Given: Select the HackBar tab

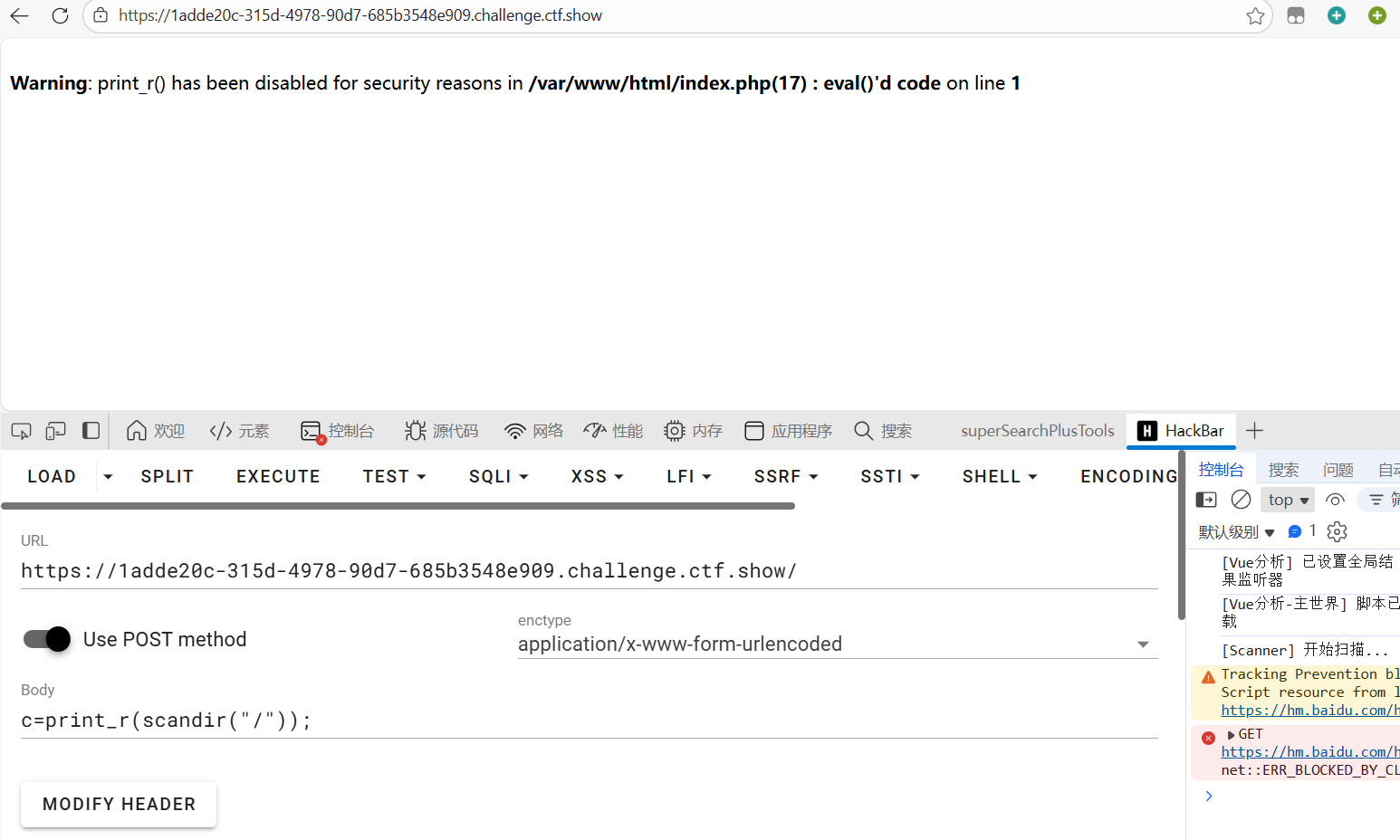Looking at the screenshot, I should (1181, 431).
